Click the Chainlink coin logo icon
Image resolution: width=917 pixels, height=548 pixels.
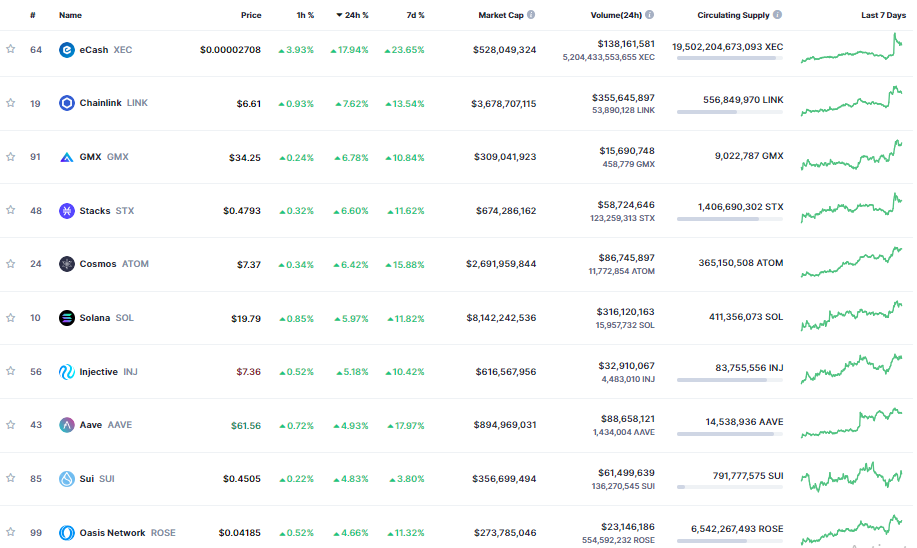[67, 103]
